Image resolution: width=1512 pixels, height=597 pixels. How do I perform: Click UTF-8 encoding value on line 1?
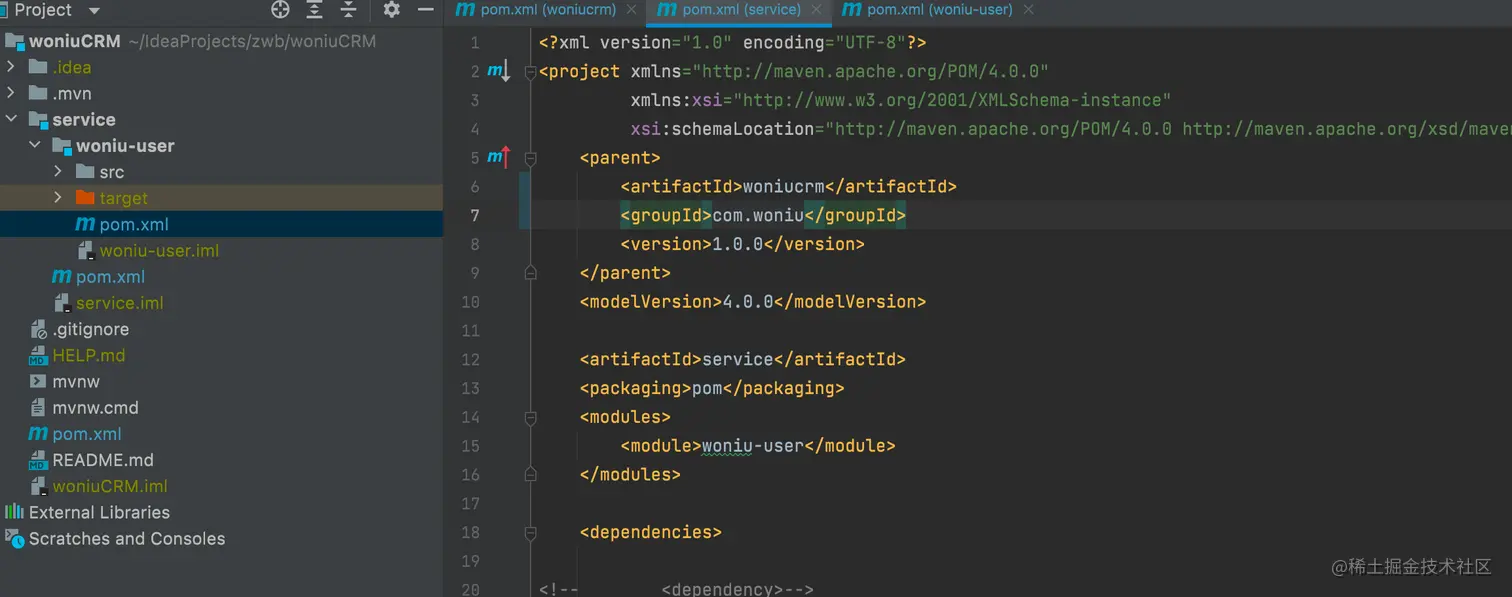click(869, 42)
